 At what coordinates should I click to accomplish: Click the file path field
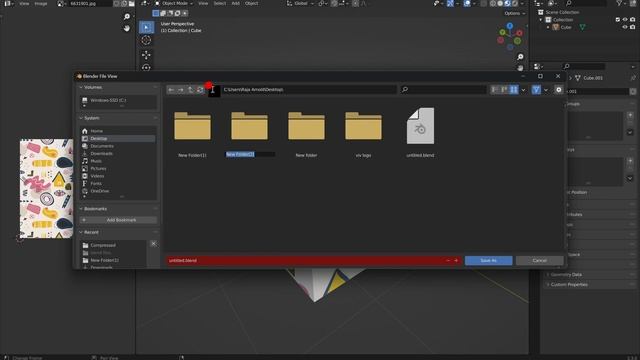pyautogui.click(x=309, y=90)
